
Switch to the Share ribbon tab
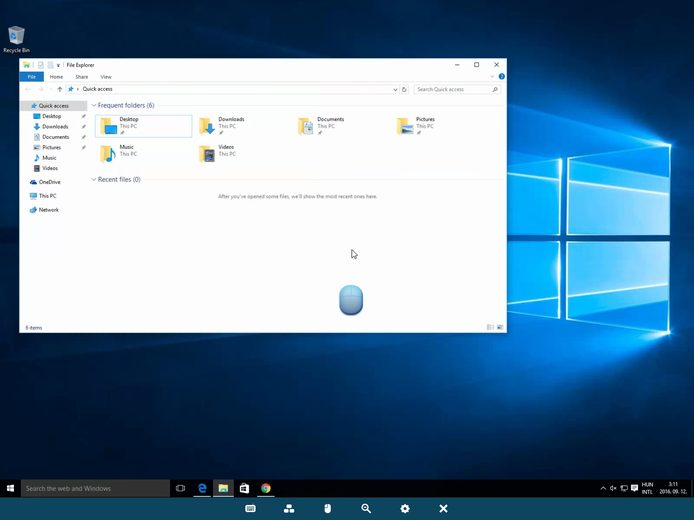[81, 77]
